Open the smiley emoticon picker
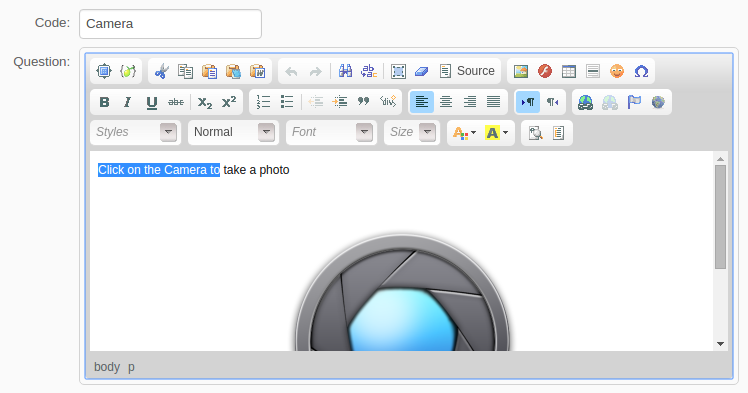The height and width of the screenshot is (393, 748). (617, 71)
